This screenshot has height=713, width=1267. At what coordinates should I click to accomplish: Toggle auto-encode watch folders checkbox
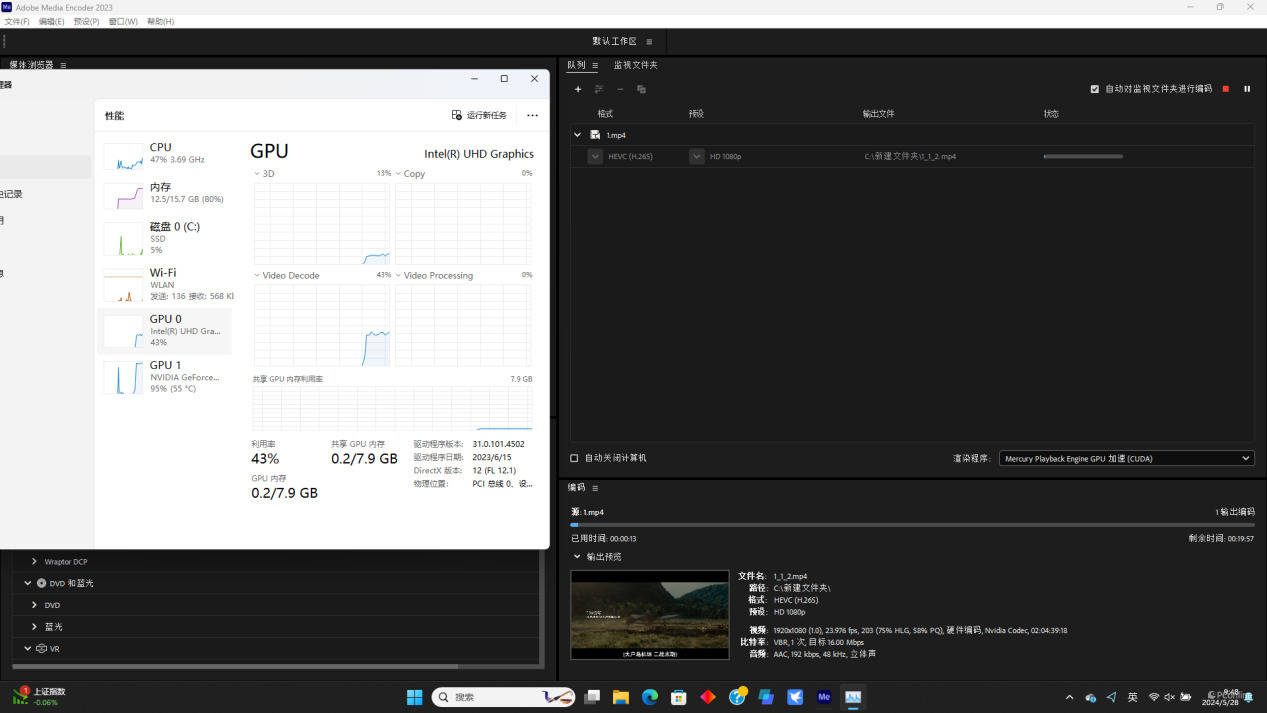1094,89
